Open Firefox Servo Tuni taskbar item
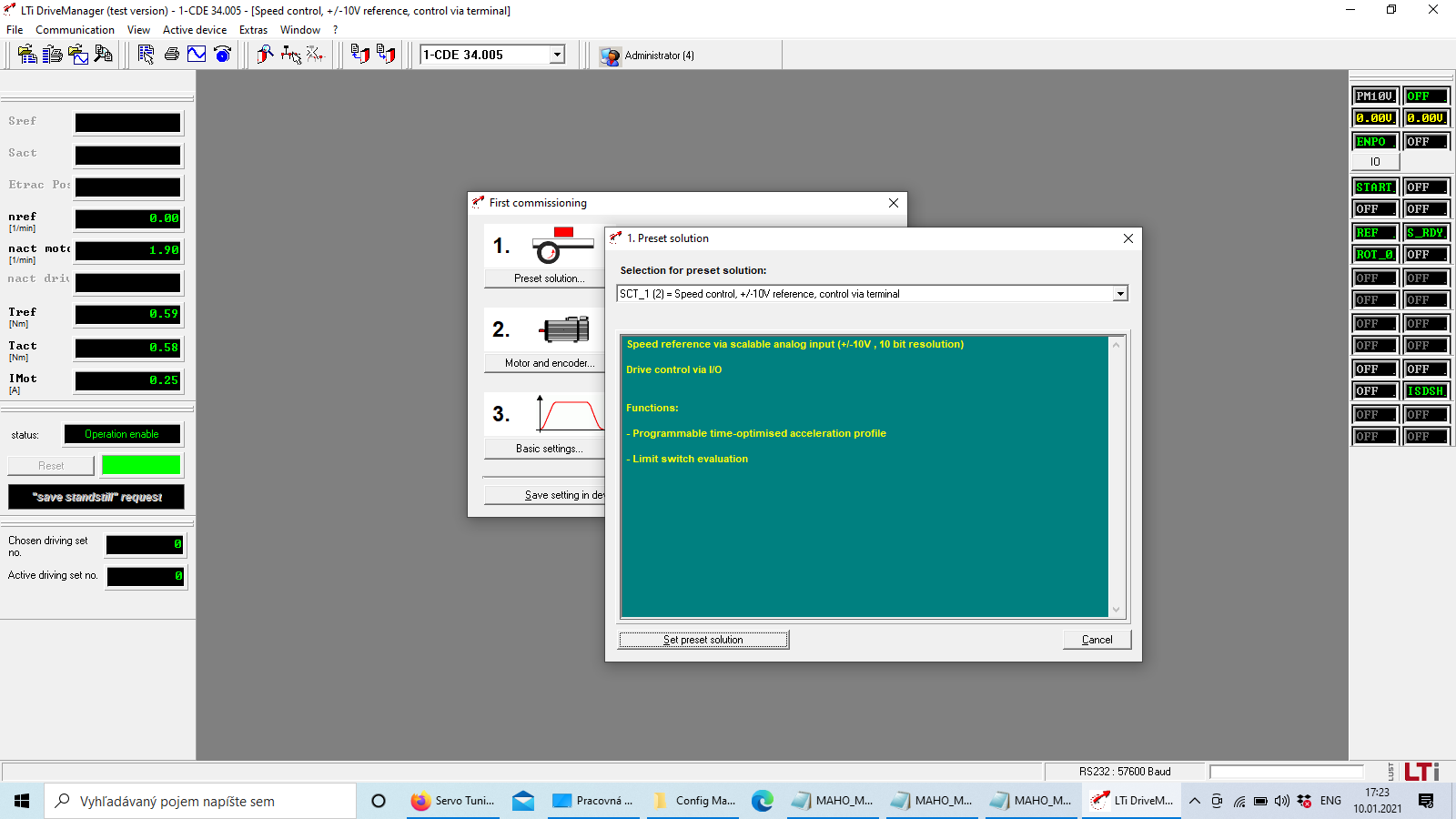Screen dimensions: 1456x819 (x=453, y=801)
